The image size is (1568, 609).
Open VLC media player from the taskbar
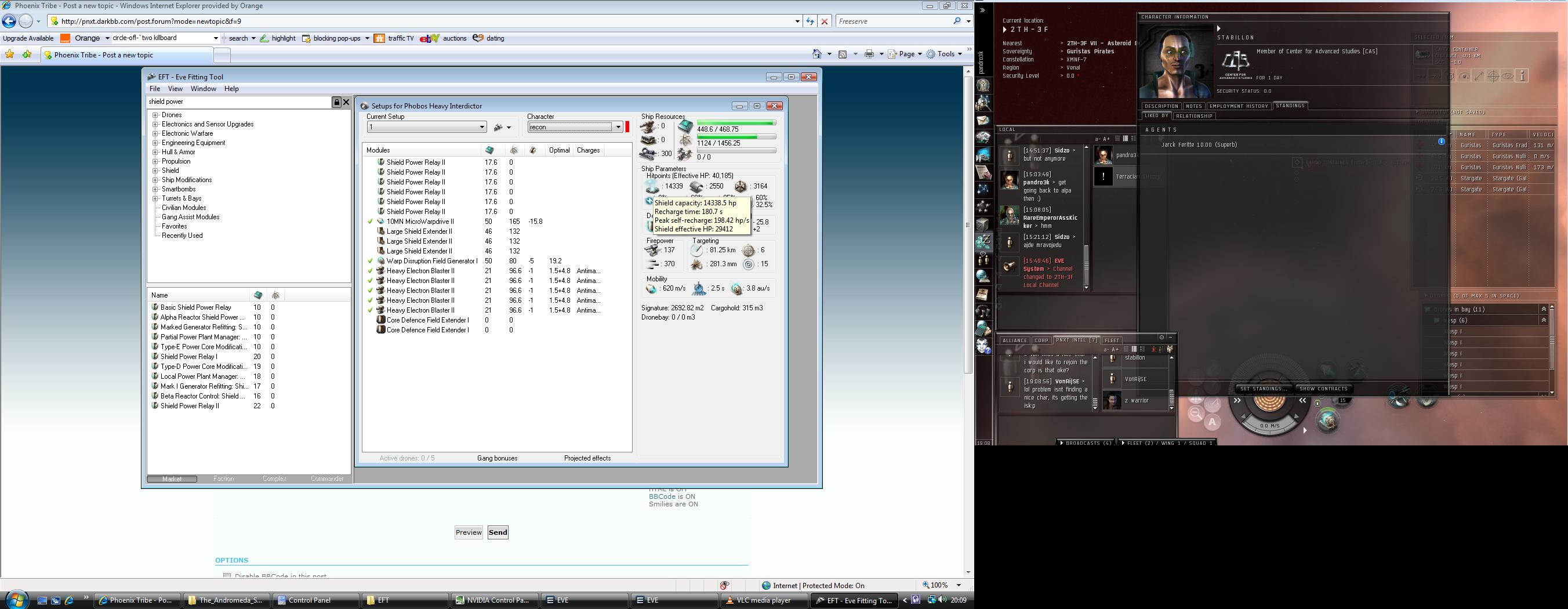tap(763, 600)
